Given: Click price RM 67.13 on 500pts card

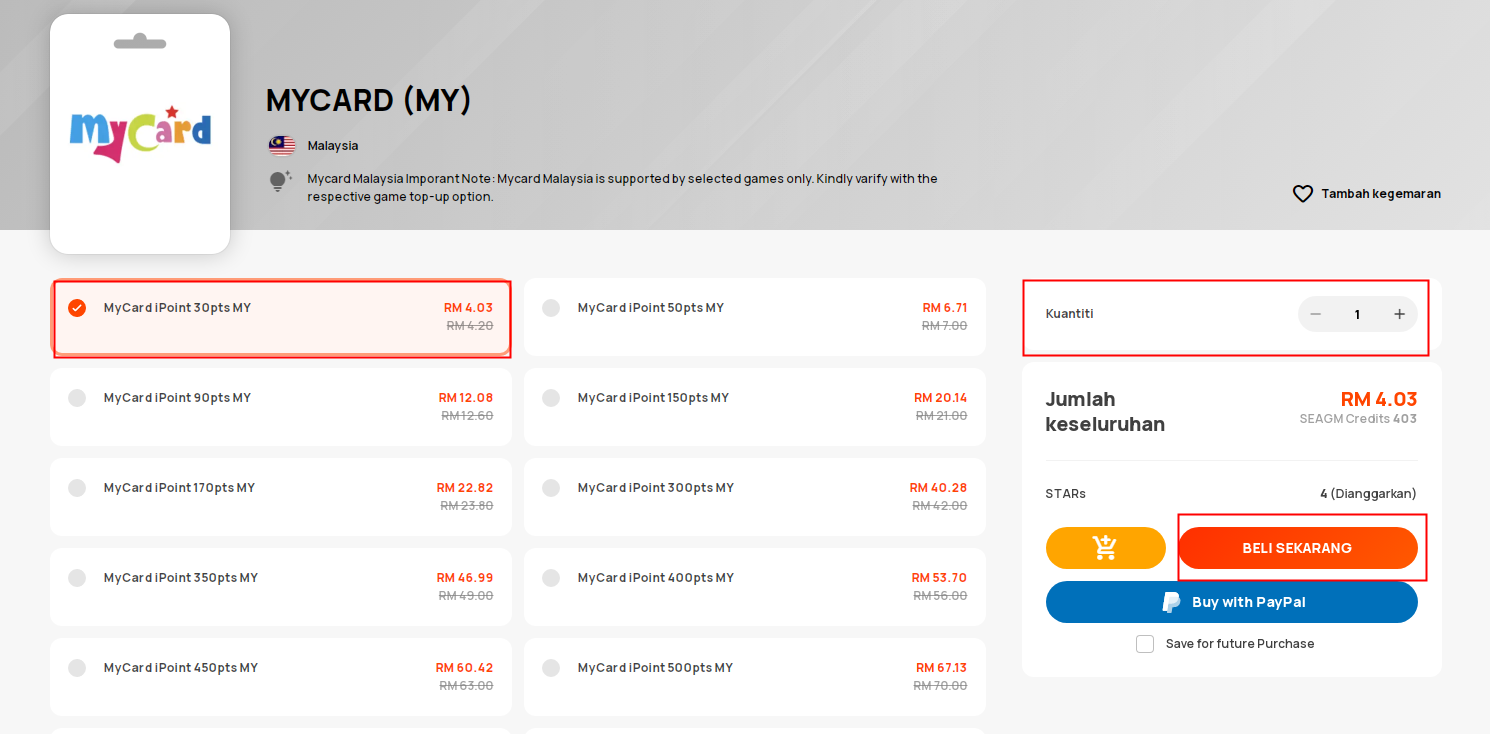Looking at the screenshot, I should 942,668.
